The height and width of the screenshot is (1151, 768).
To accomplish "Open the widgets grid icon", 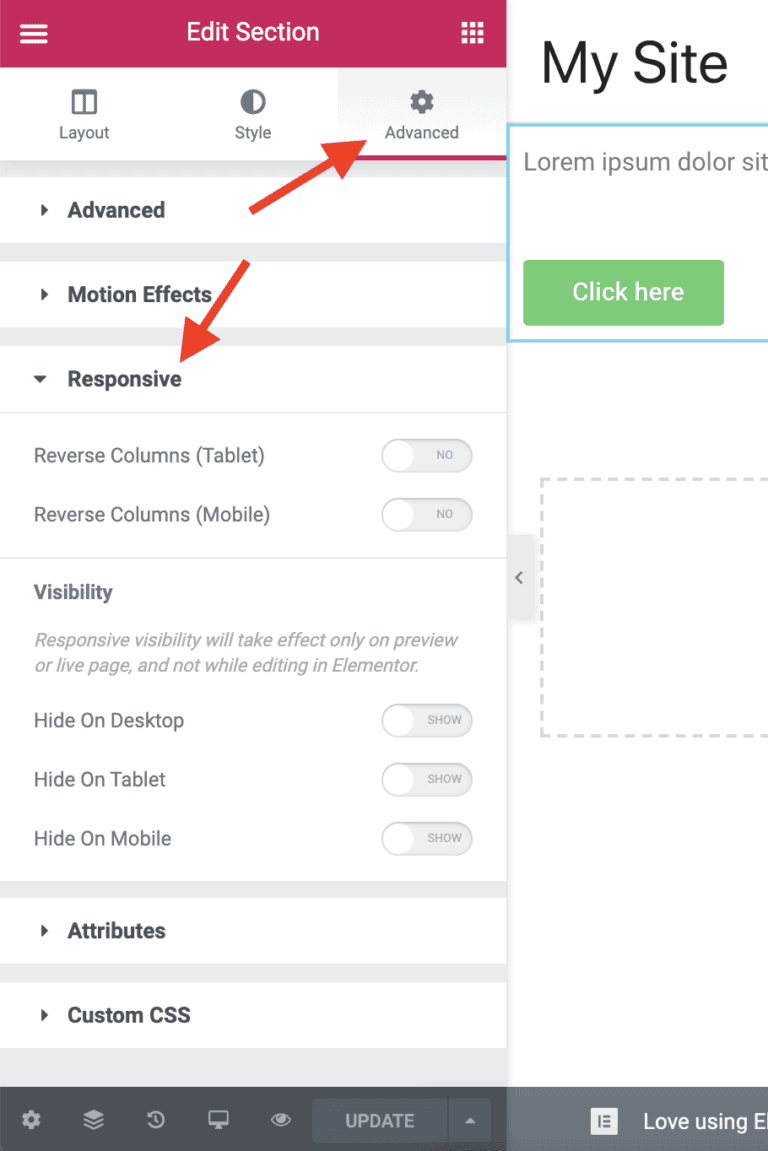I will click(x=472, y=33).
